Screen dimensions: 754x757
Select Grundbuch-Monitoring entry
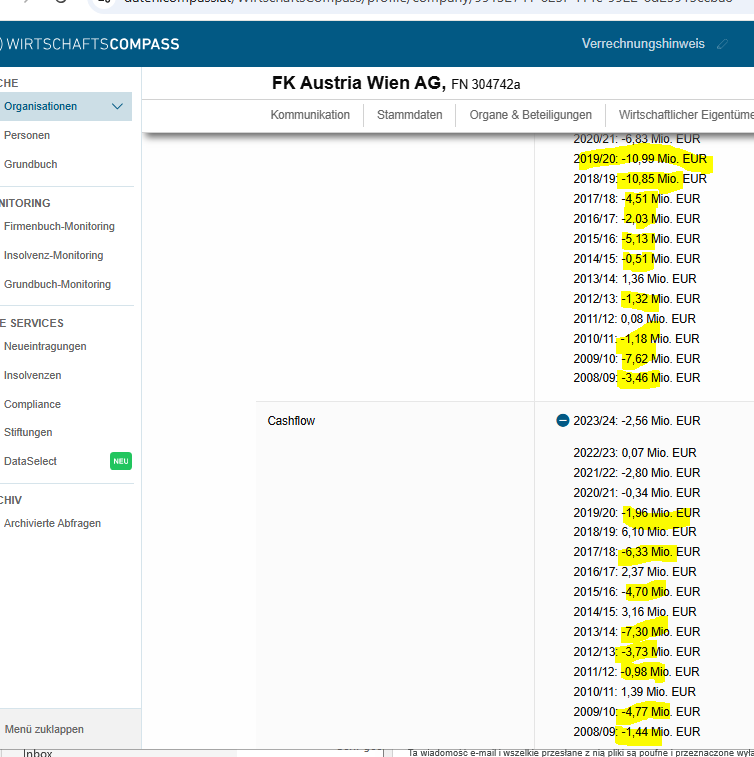(57, 284)
